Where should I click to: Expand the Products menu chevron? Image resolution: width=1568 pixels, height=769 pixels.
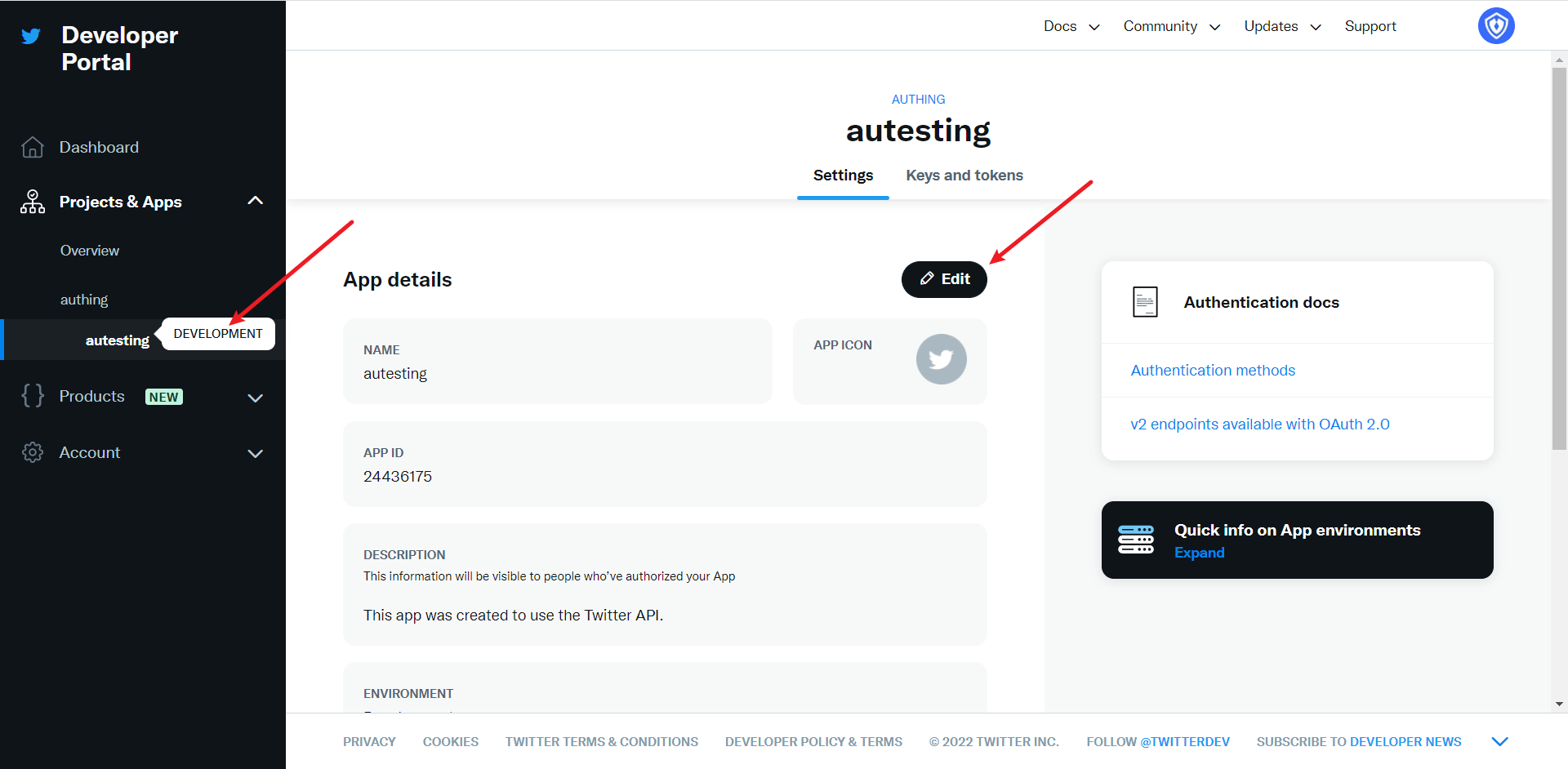point(255,398)
